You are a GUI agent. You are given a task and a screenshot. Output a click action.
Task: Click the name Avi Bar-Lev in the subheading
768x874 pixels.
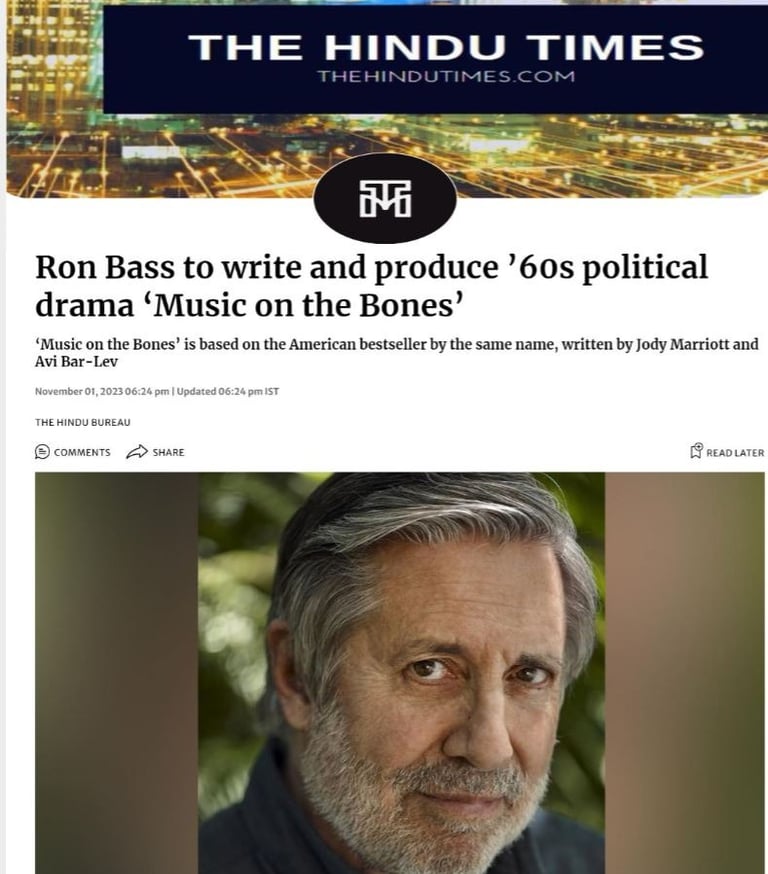click(76, 361)
